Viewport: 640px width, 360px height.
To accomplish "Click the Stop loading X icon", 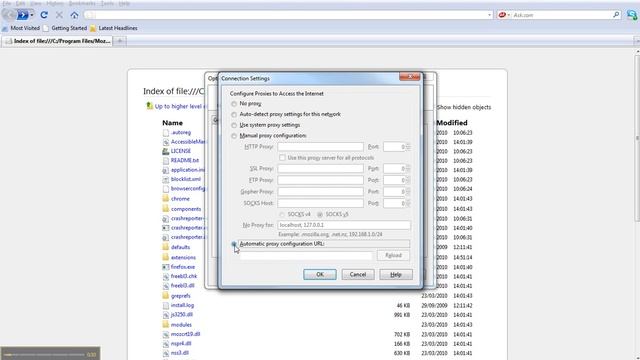I will coord(59,15).
